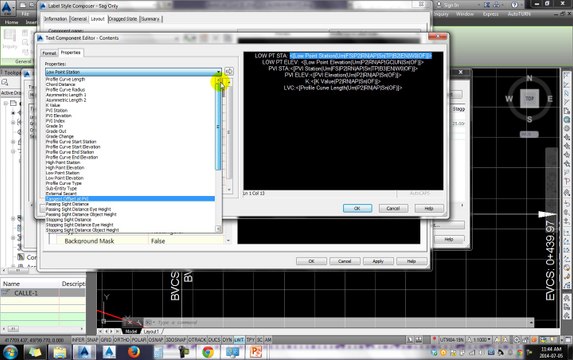Click Help in the Text Component Editor
This screenshot has width=573, height=360.
coord(429,208)
